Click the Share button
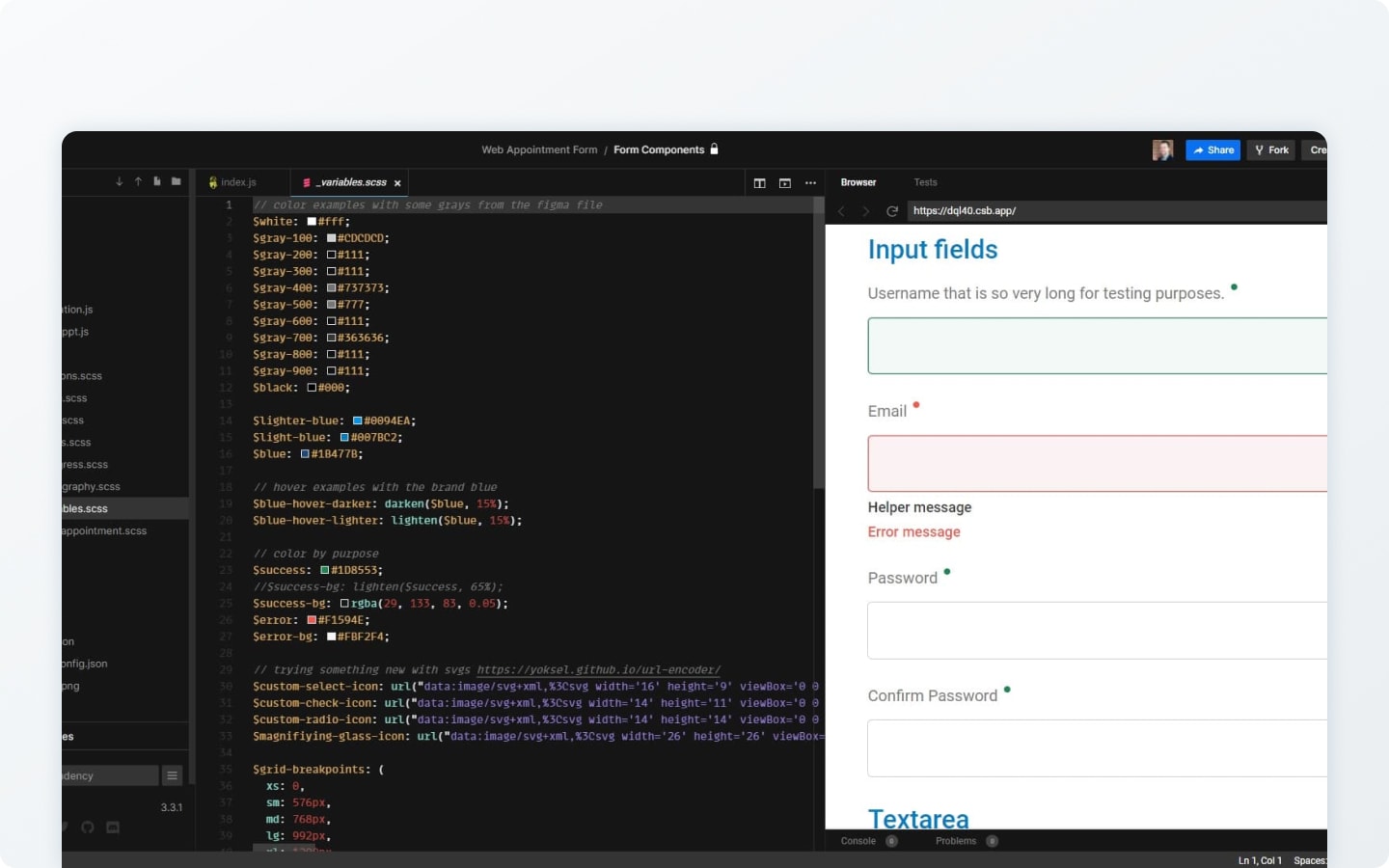 pyautogui.click(x=1213, y=150)
